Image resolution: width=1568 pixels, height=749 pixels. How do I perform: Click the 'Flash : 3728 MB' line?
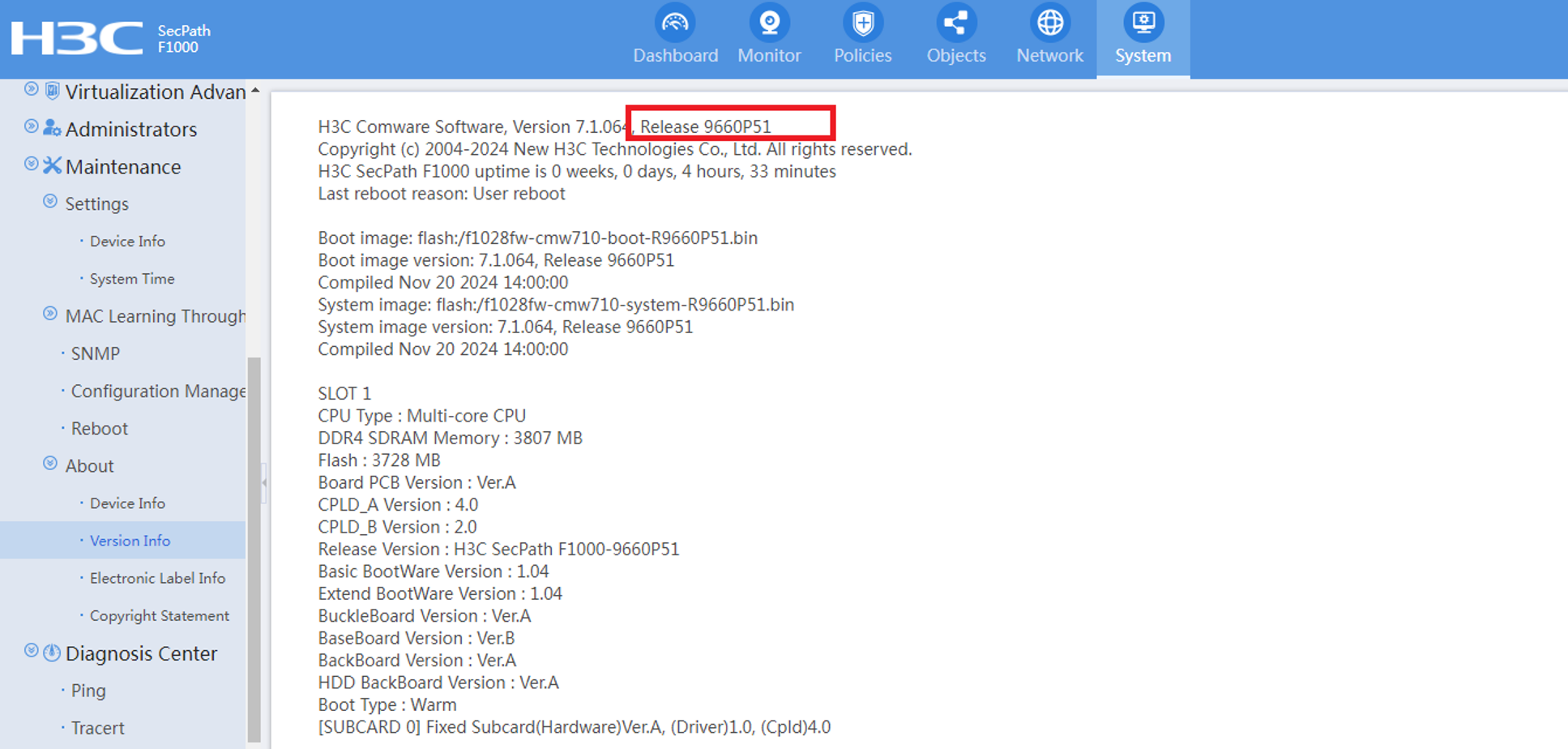(379, 460)
